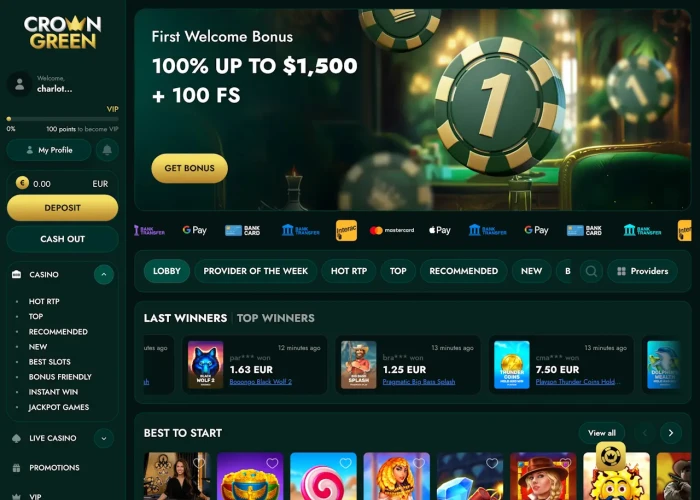Click the VIP points progress bar
This screenshot has height=500, width=700.
click(62, 119)
